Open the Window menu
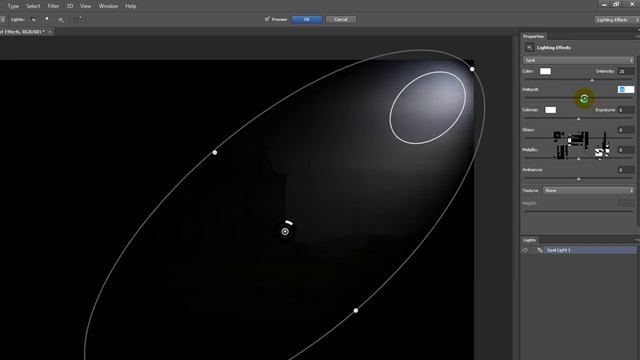This screenshot has height=360, width=640. coord(108,6)
